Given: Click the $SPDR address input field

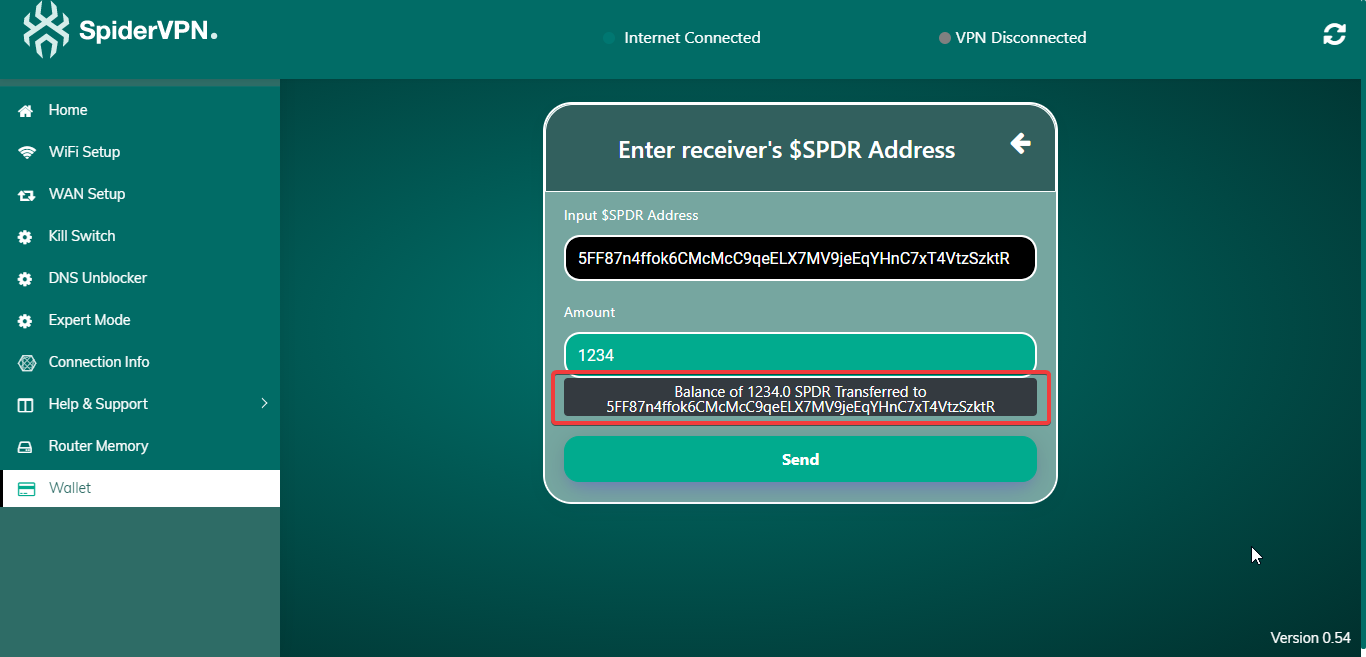Looking at the screenshot, I should [800, 259].
